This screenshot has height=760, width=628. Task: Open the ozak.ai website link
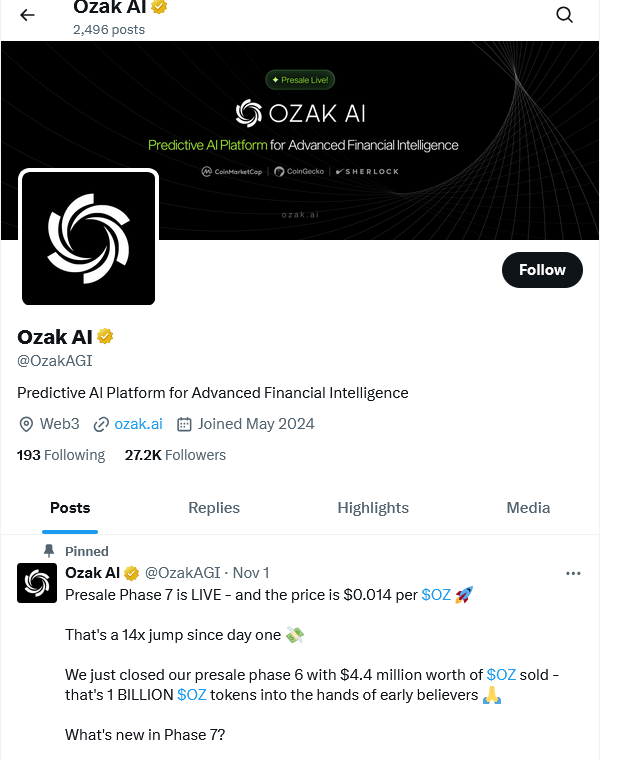(x=138, y=424)
